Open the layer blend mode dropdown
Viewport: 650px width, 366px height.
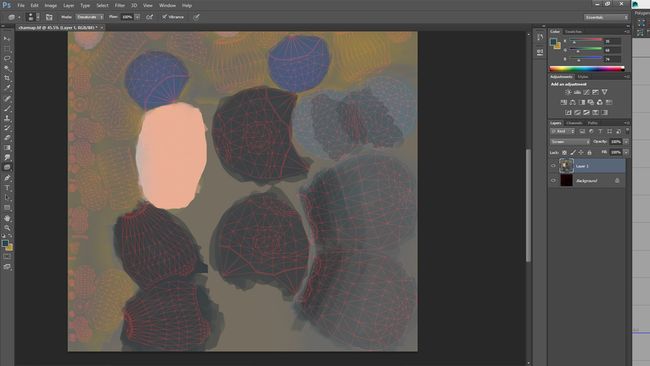(x=570, y=142)
